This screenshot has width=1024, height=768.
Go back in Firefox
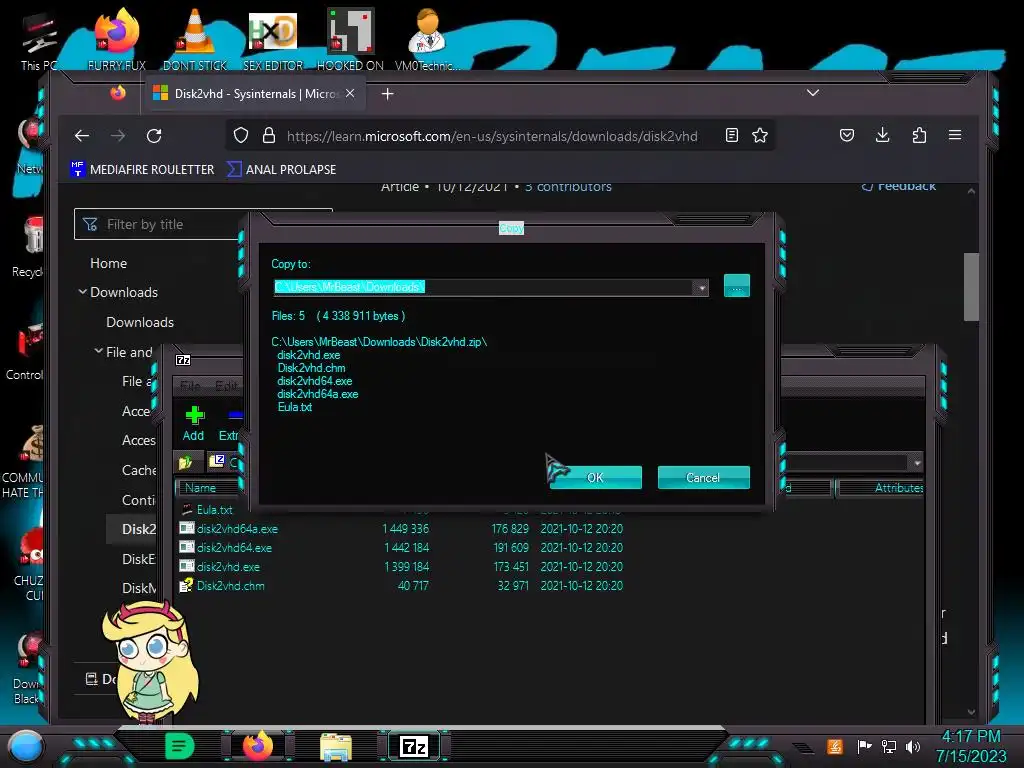82,135
